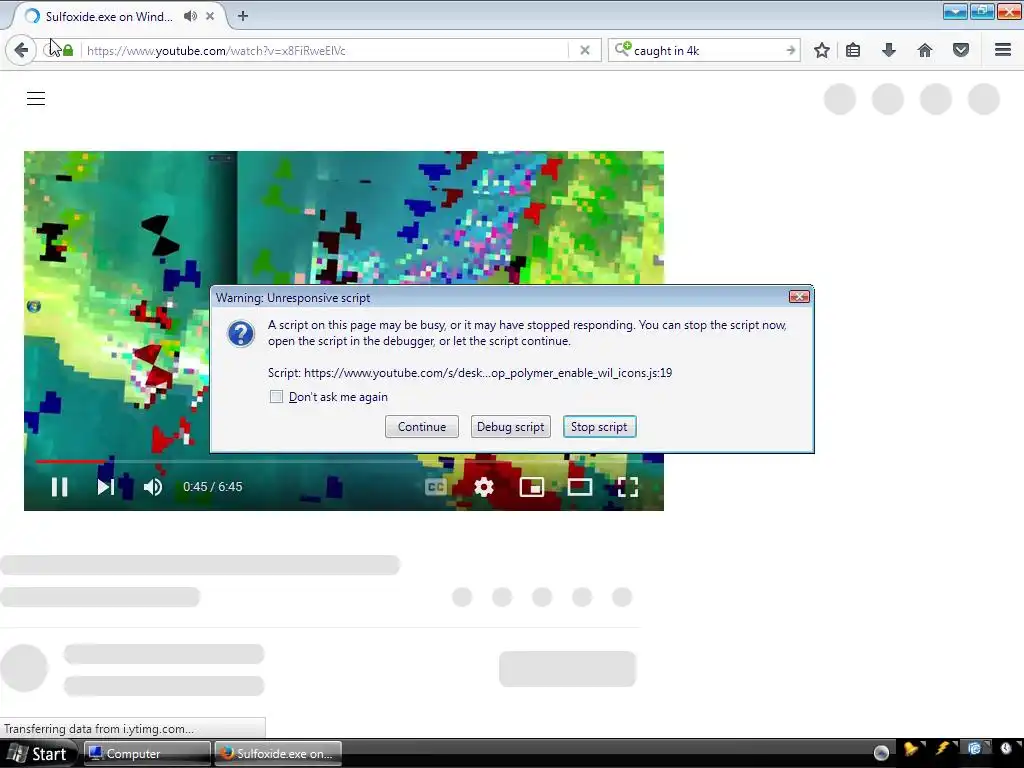
Task: Switch to Computer taskbar window
Action: [146, 754]
